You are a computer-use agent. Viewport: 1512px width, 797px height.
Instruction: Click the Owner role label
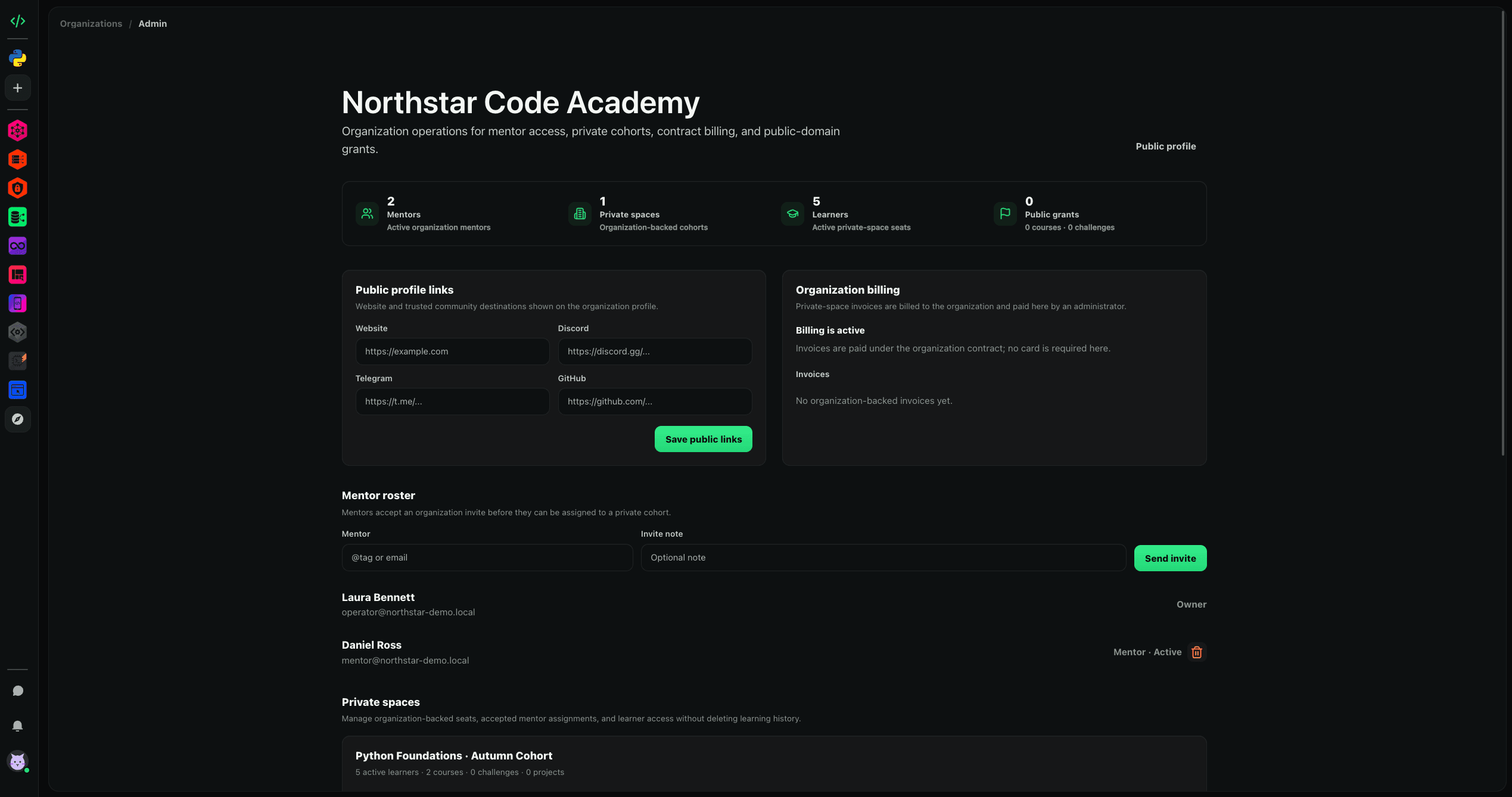[1191, 605]
